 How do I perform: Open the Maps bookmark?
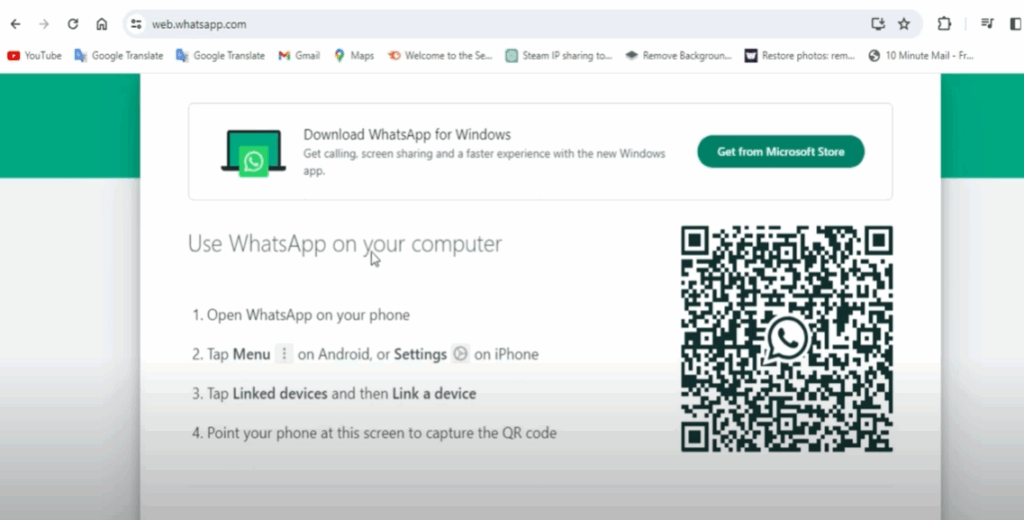[354, 56]
